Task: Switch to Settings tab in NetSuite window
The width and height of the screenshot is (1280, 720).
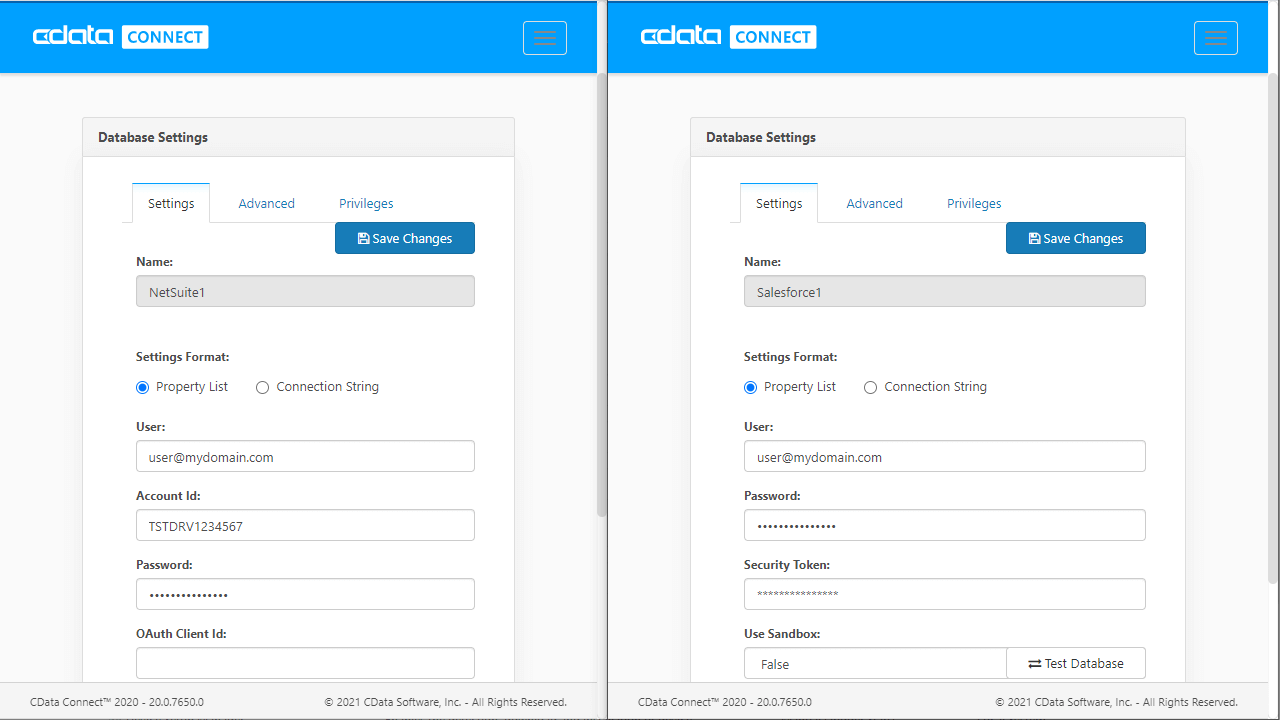Action: pyautogui.click(x=171, y=203)
